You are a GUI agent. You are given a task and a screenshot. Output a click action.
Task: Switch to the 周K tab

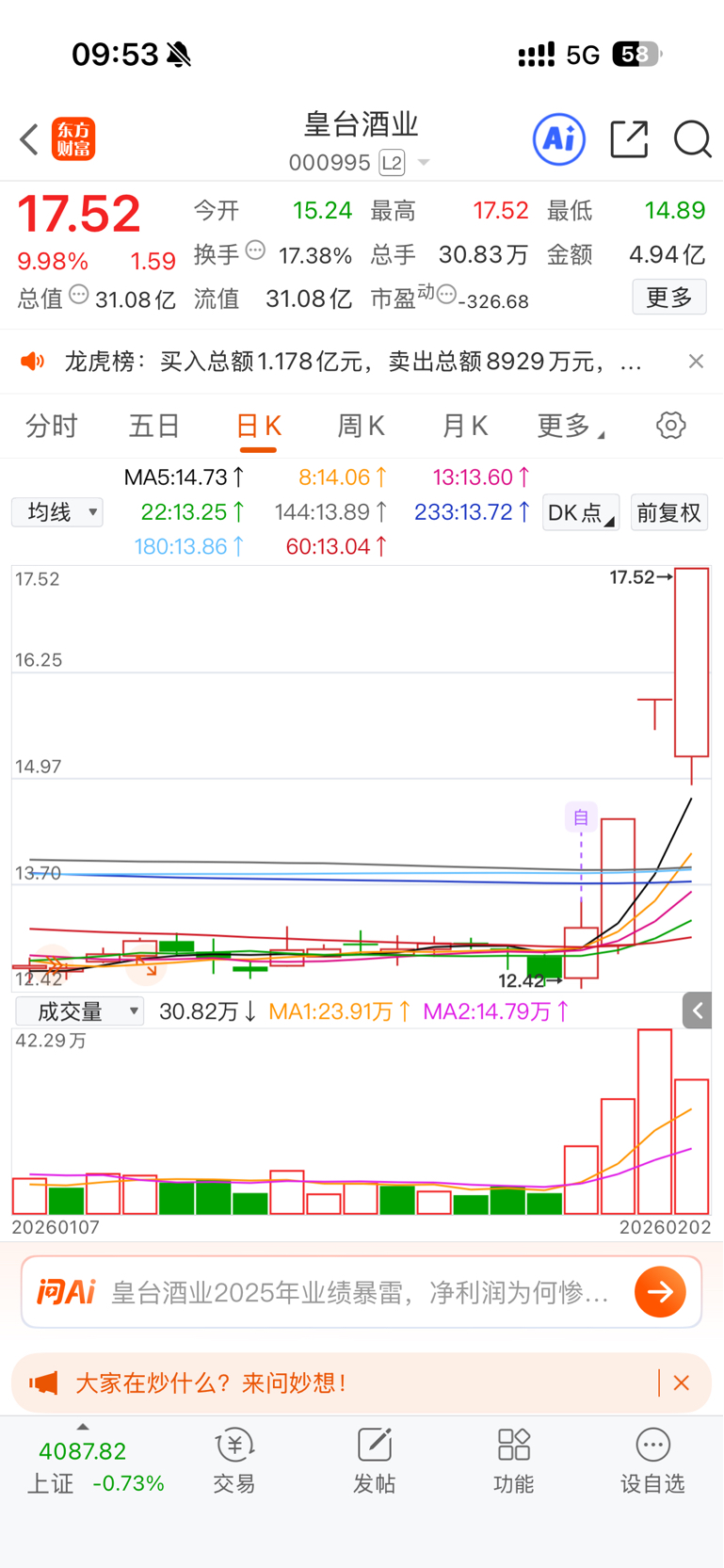click(362, 427)
